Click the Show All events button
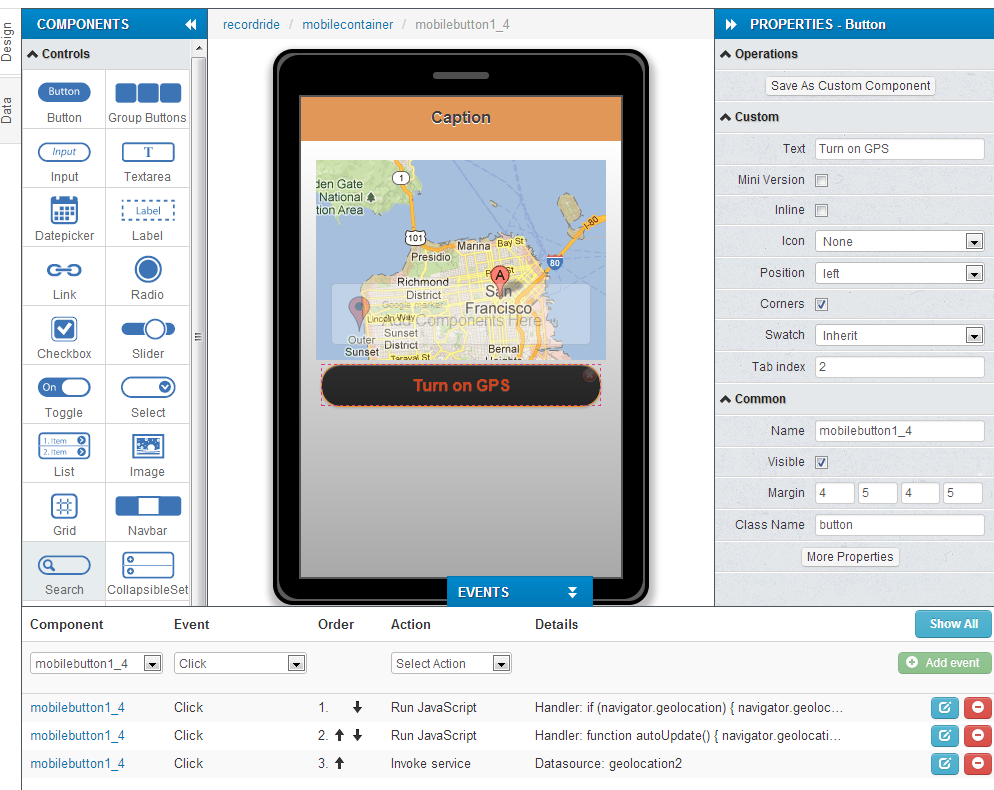994x790 pixels. coord(953,624)
